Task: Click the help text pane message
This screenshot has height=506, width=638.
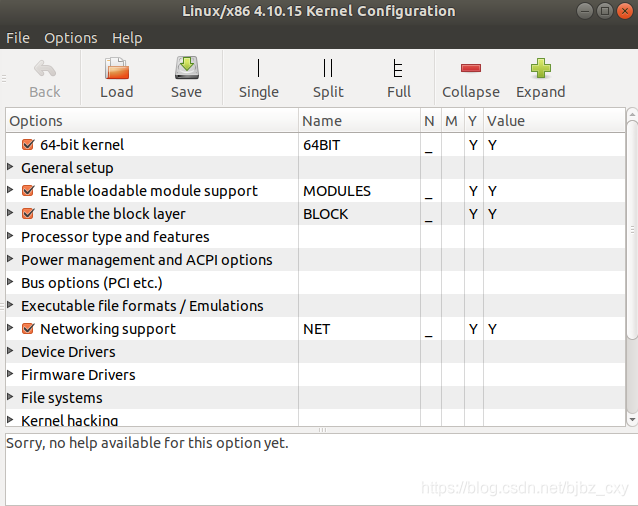Action: [147, 443]
